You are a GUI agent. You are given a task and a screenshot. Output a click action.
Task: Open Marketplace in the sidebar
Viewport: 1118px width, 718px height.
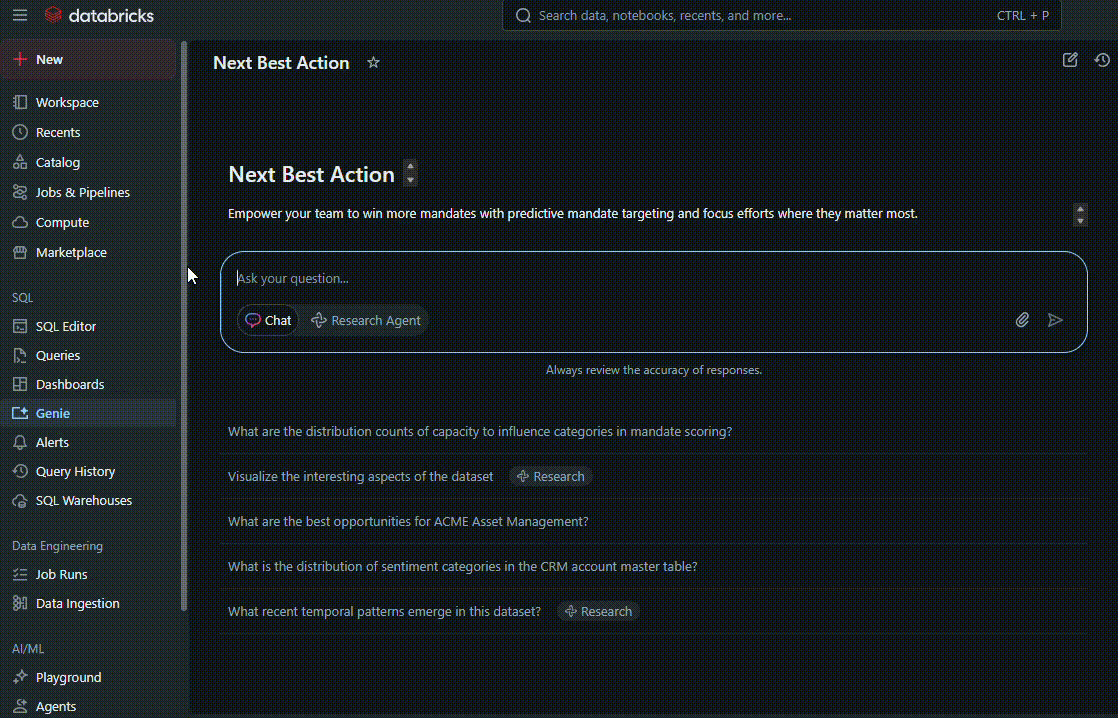click(71, 252)
